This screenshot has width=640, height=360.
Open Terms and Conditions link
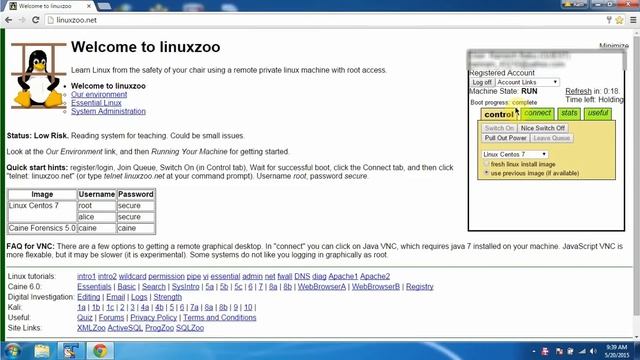[x=220, y=317]
